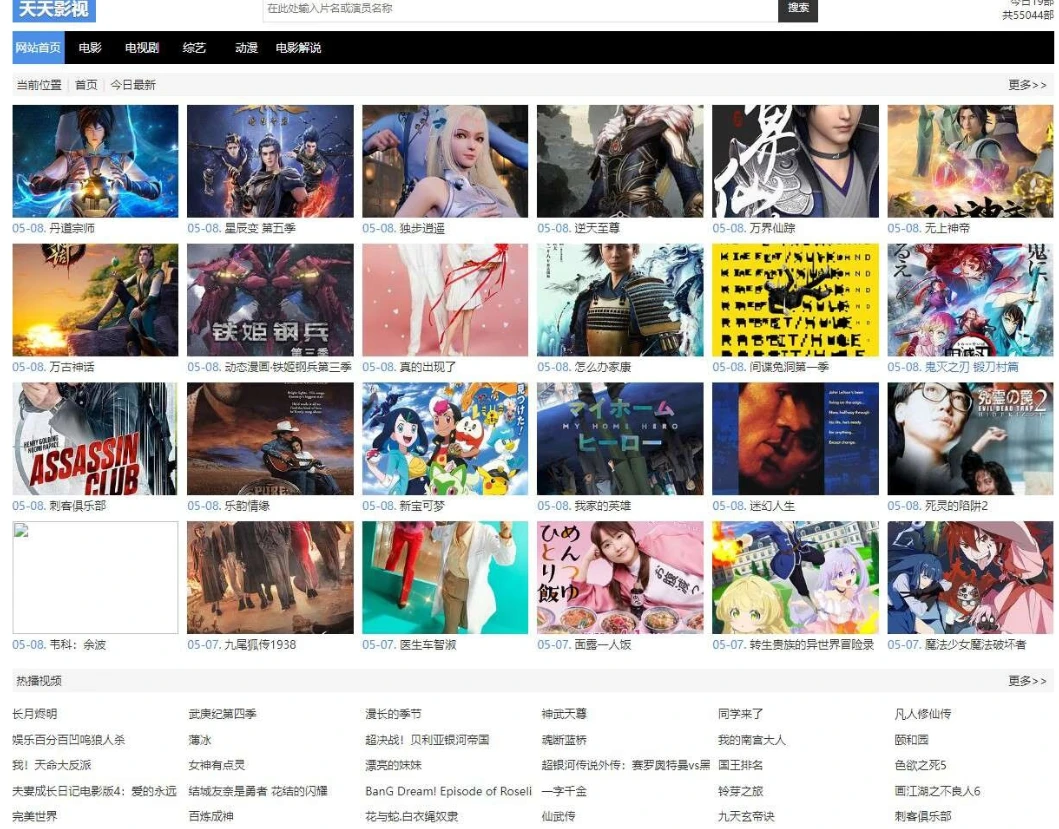Open the 九尾狐传1938 poster thumbnail
Image resolution: width=1059 pixels, height=829 pixels.
[x=270, y=578]
